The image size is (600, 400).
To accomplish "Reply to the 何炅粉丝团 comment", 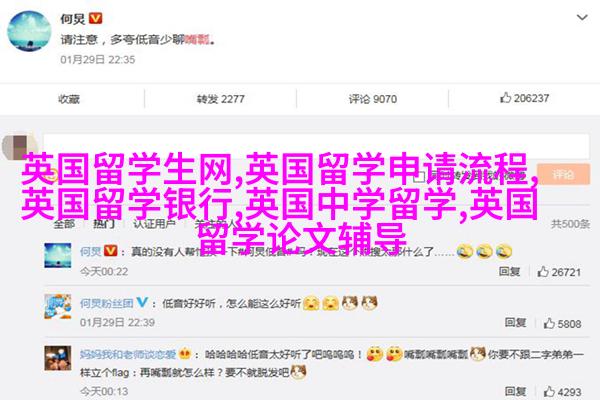I will click(x=515, y=323).
